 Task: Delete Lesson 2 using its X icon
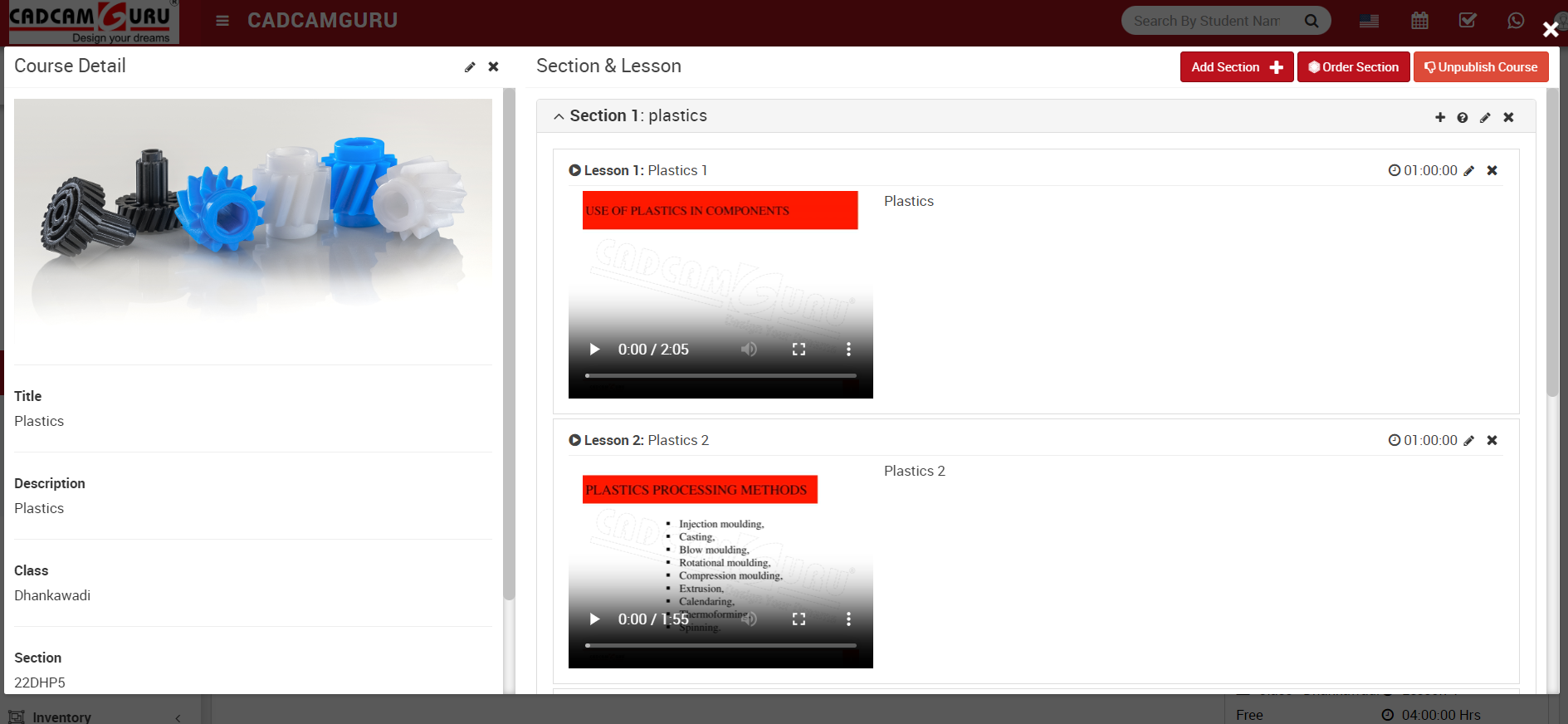click(1492, 441)
